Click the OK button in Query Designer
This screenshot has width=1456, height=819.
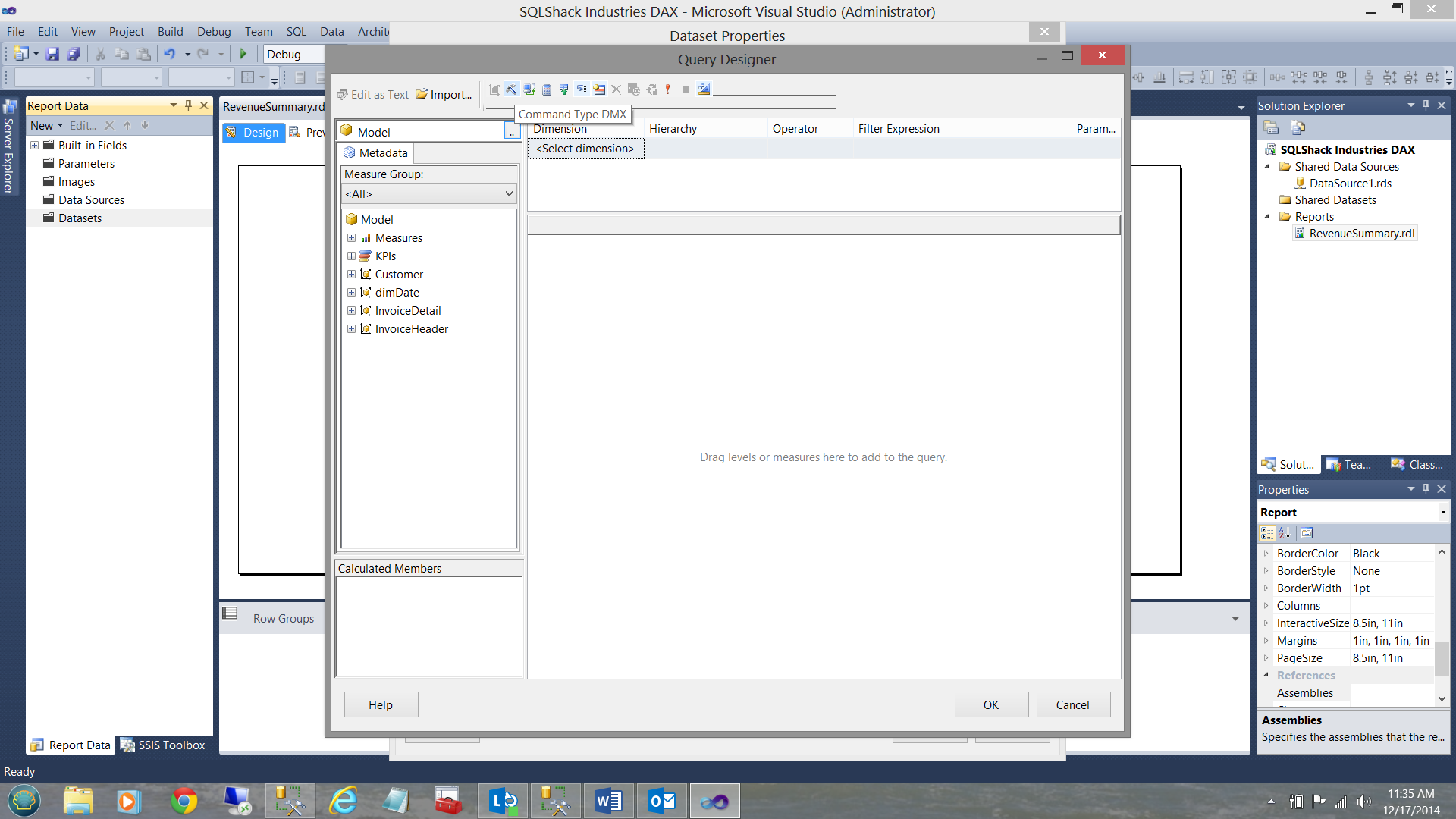pos(990,704)
